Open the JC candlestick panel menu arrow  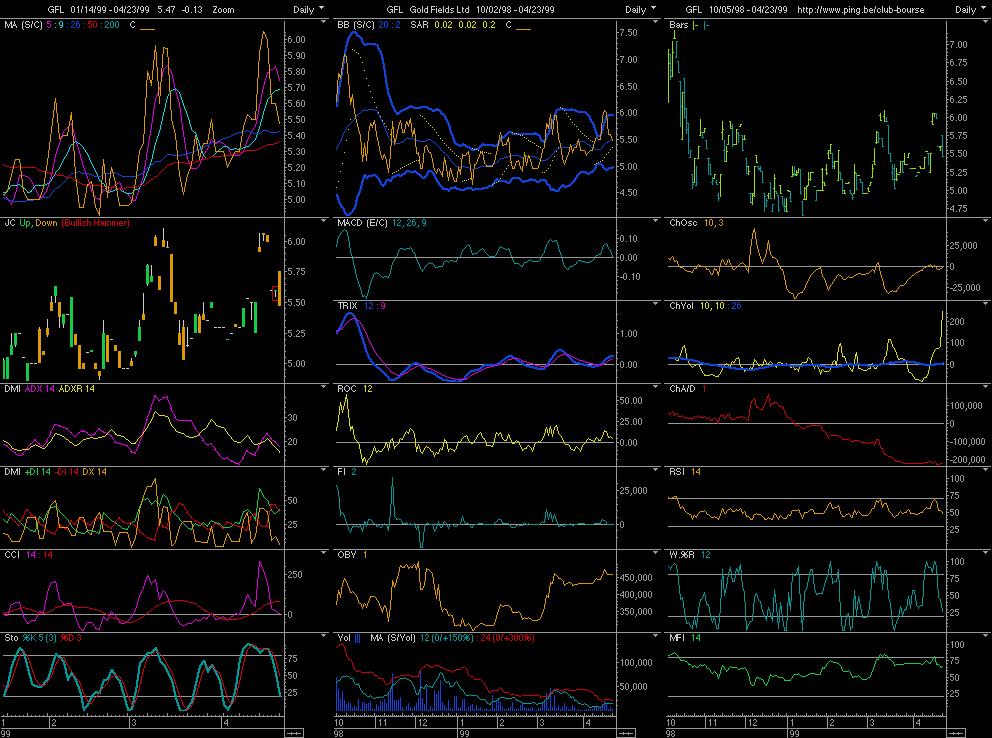pos(324,221)
